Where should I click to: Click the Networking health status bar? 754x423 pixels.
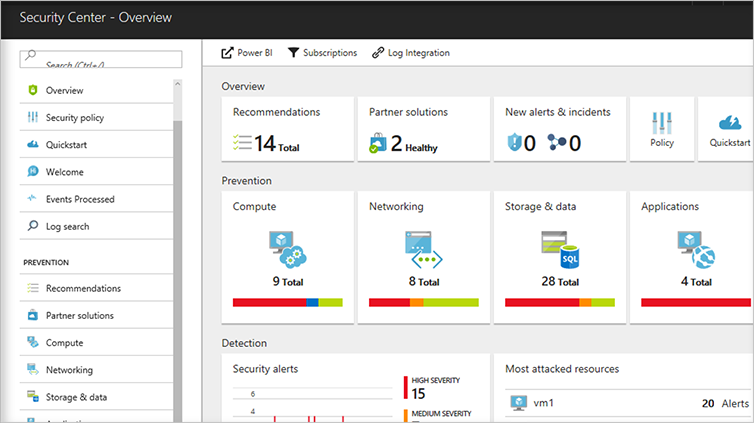tap(424, 302)
